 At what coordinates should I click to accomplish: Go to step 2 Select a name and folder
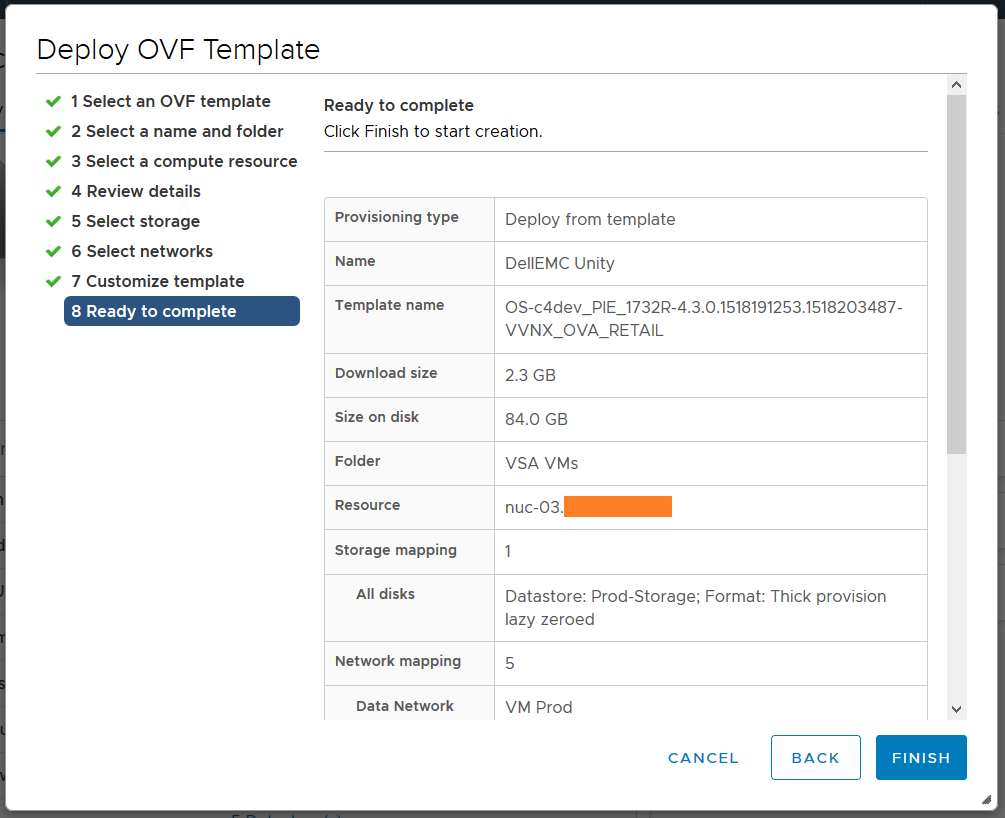[177, 131]
